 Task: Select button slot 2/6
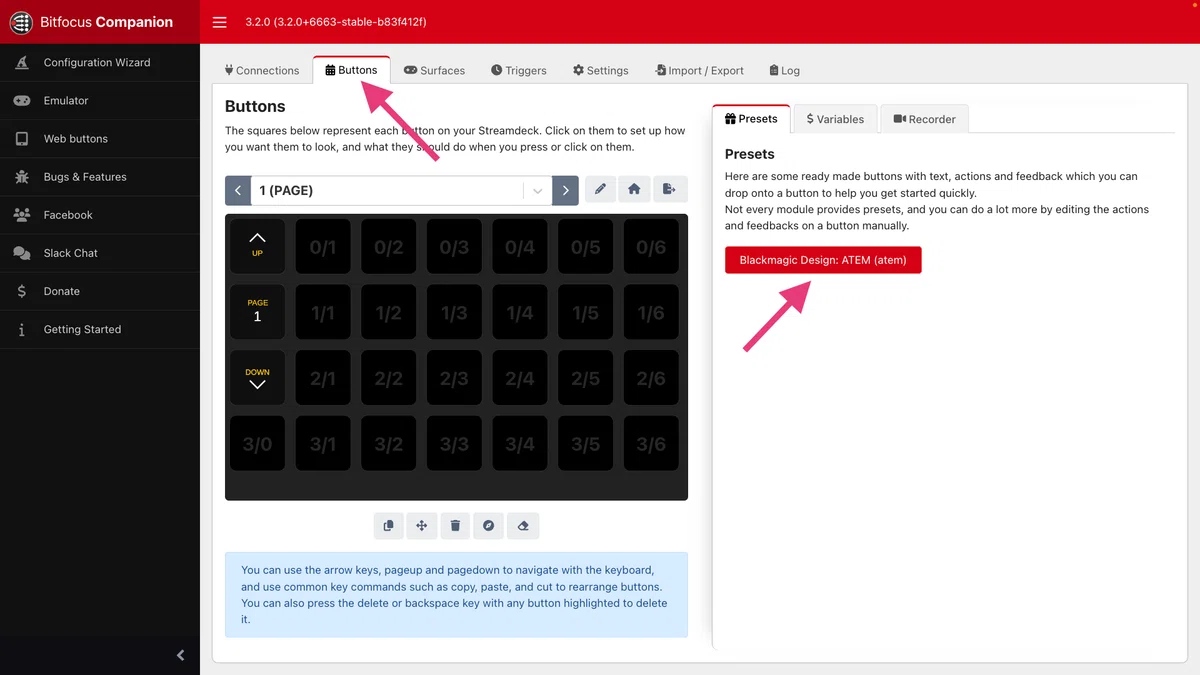tap(651, 377)
